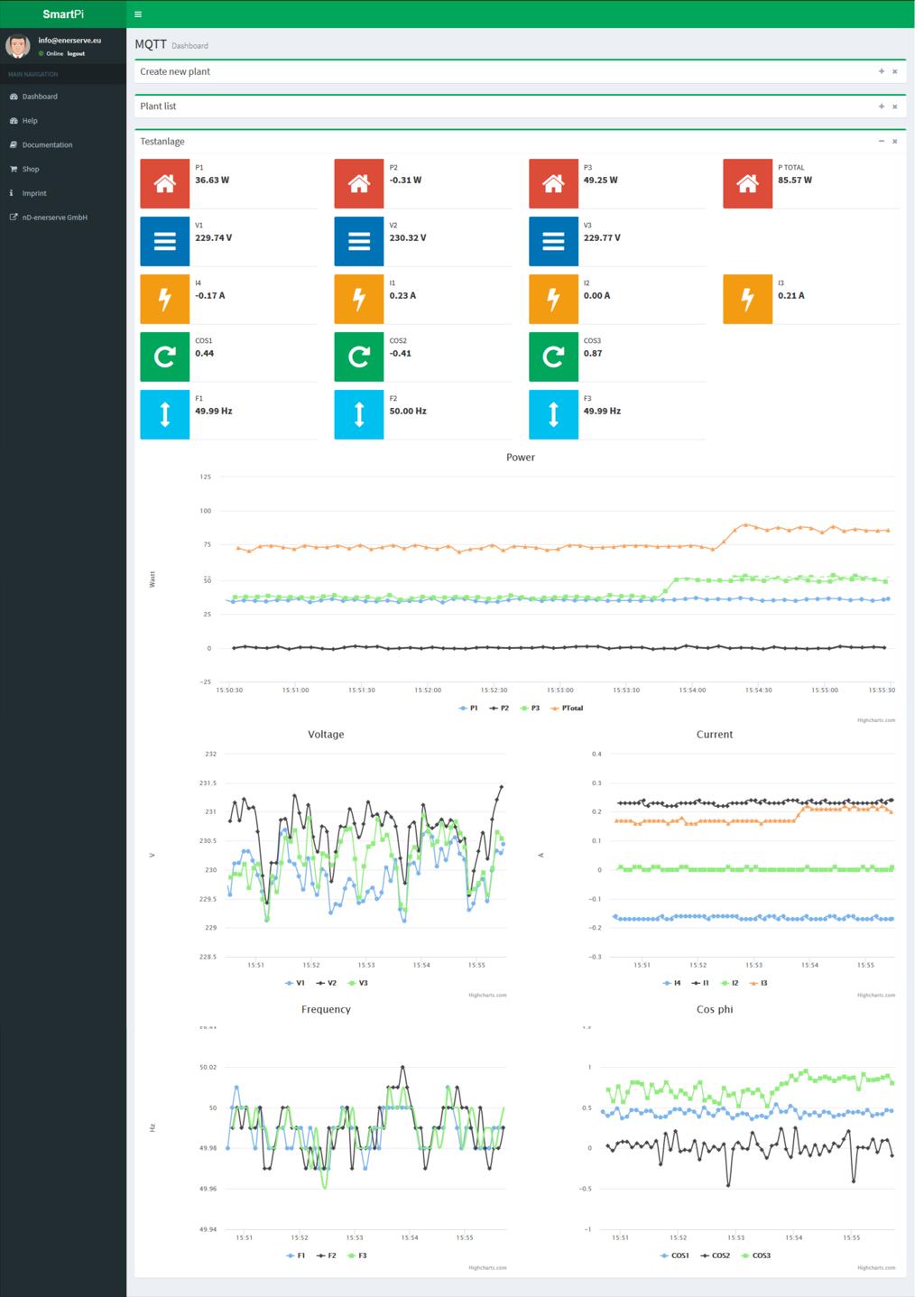Hide PTotal series in Power legend
The image size is (924, 1297).
pos(567,709)
